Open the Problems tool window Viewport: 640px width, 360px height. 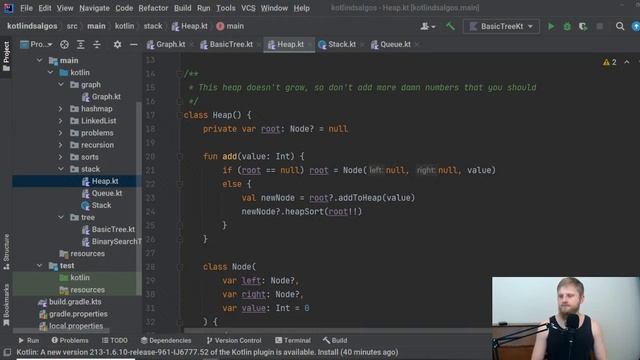[x=70, y=340]
